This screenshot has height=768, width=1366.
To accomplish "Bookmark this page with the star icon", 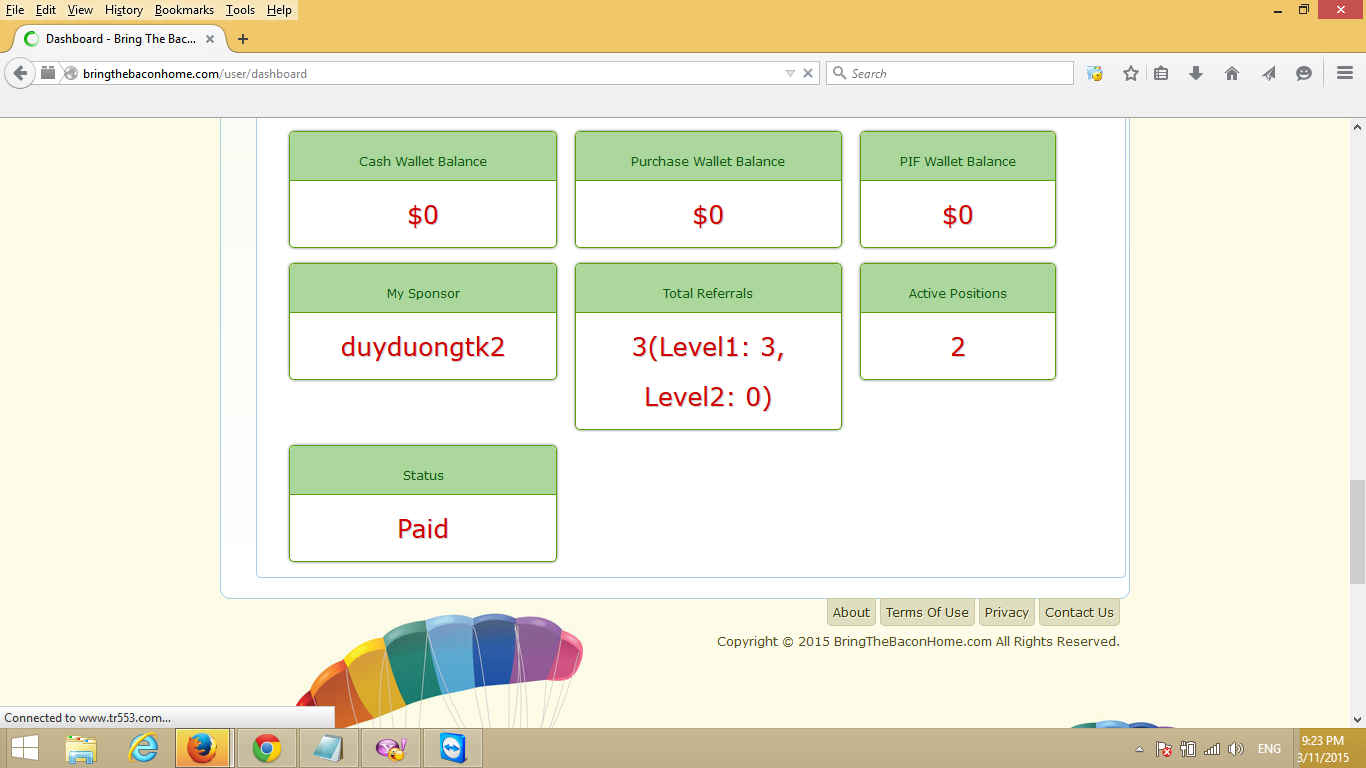I will tap(1131, 72).
